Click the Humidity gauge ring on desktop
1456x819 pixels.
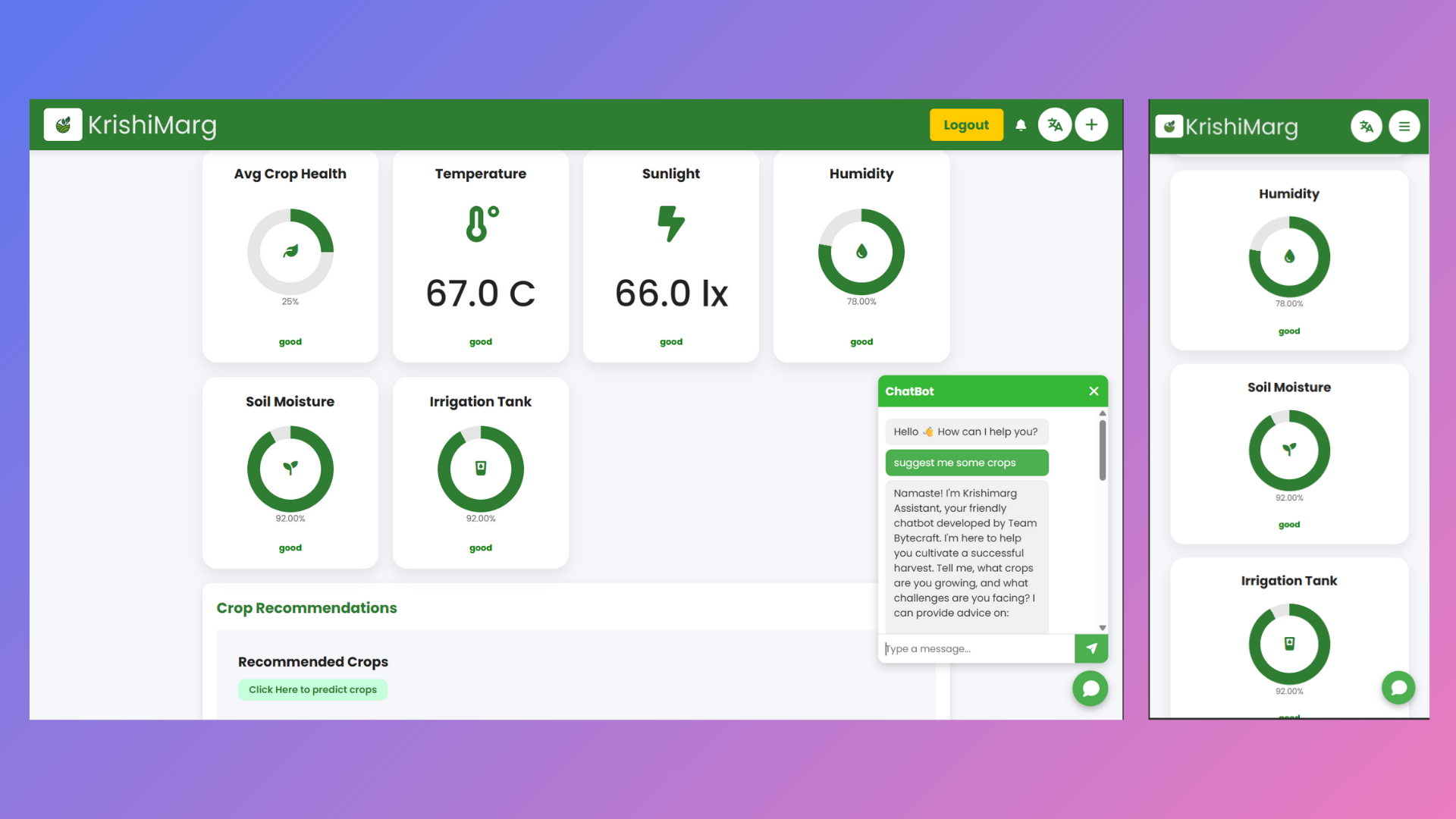coord(861,252)
